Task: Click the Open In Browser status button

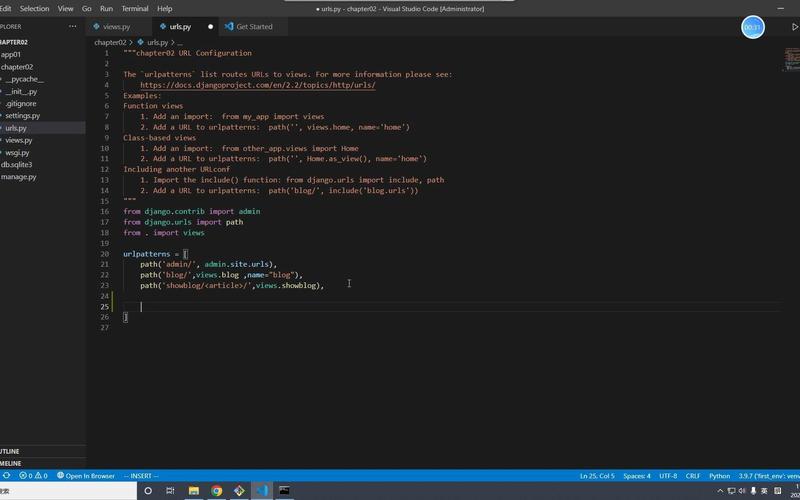Action: click(86, 476)
